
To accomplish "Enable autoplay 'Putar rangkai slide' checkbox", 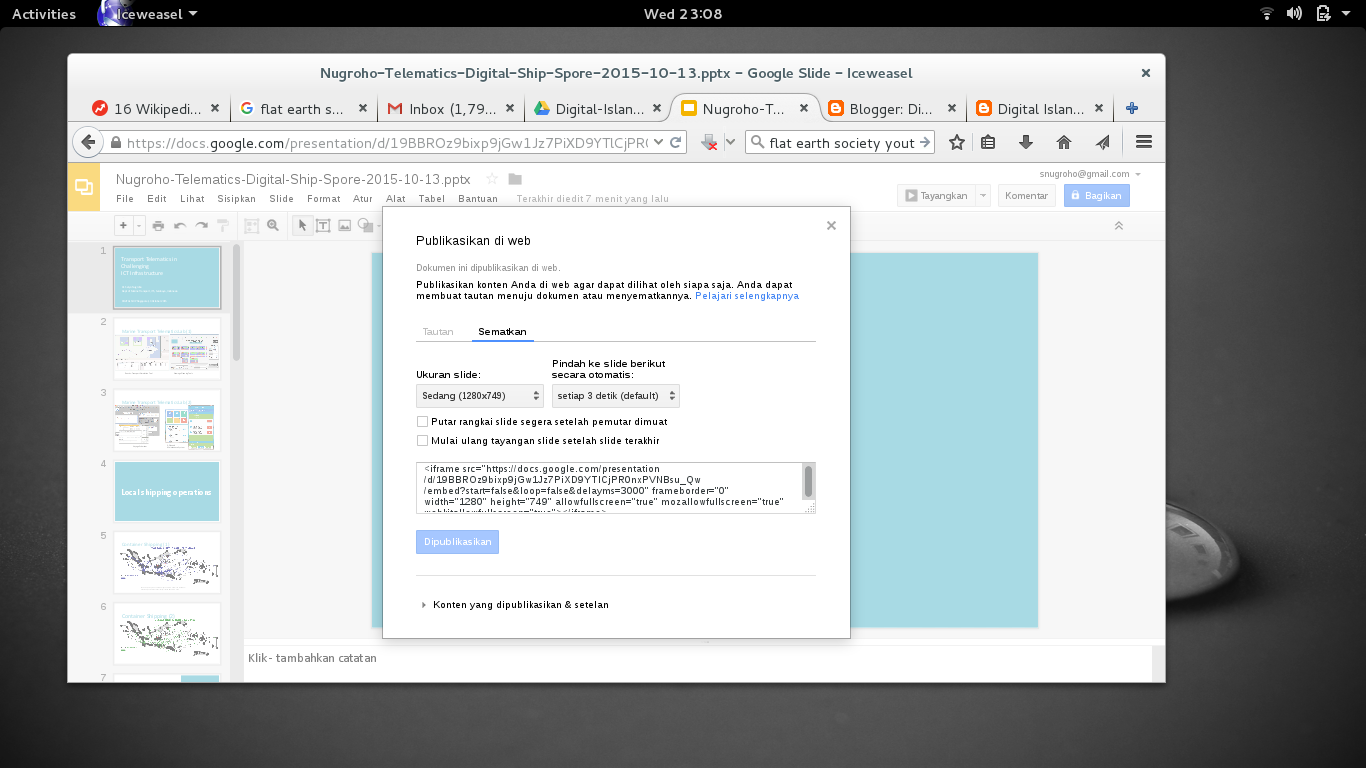I will [422, 422].
